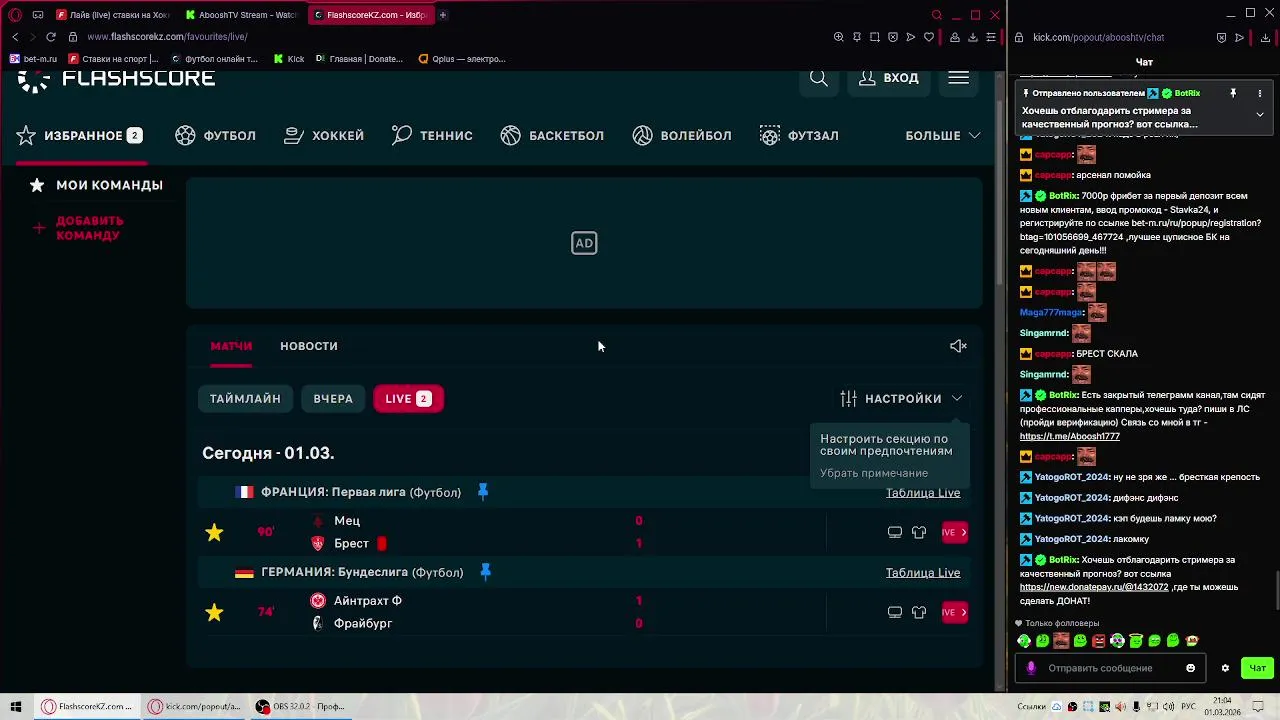
Task: Expand the НАСТРОЙКИ settings dropdown
Action: pyautogui.click(x=901, y=399)
